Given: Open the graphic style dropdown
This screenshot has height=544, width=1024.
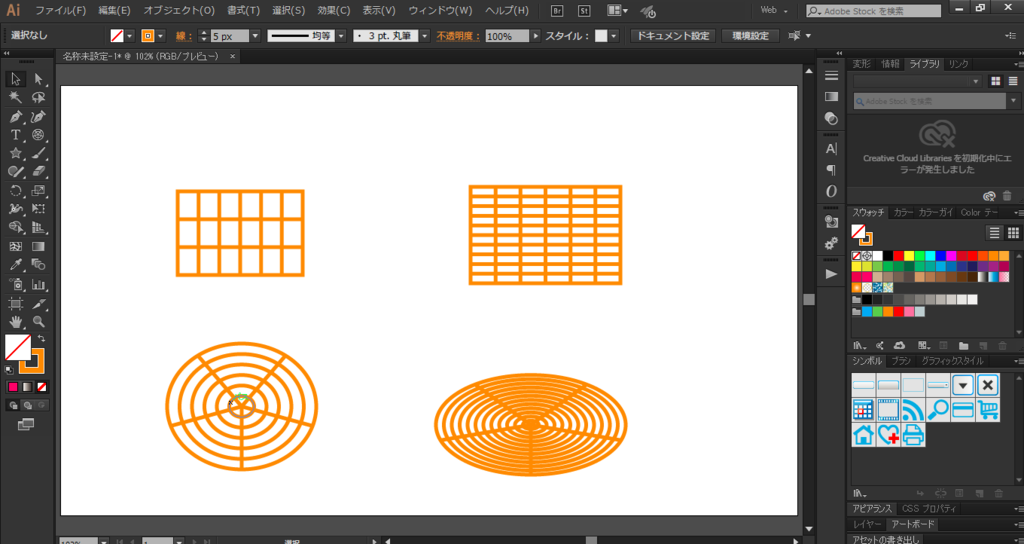Looking at the screenshot, I should click(614, 36).
